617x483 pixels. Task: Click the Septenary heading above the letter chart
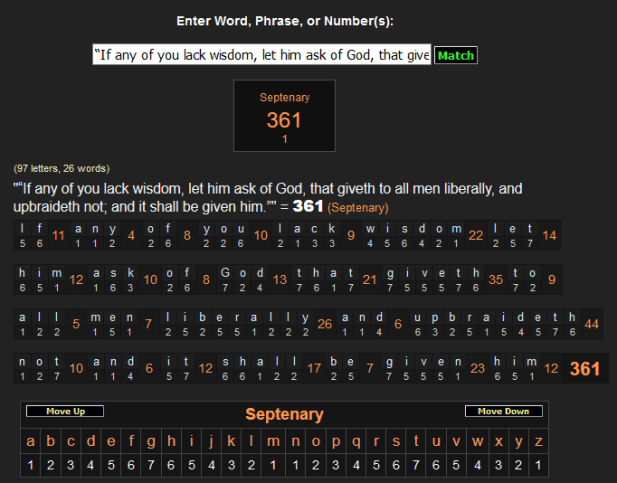pyautogui.click(x=284, y=414)
